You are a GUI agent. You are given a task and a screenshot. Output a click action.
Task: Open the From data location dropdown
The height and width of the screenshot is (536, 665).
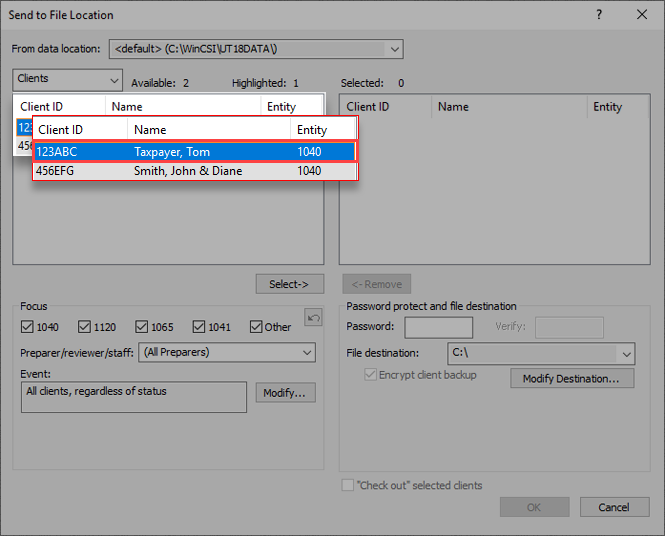coord(394,49)
